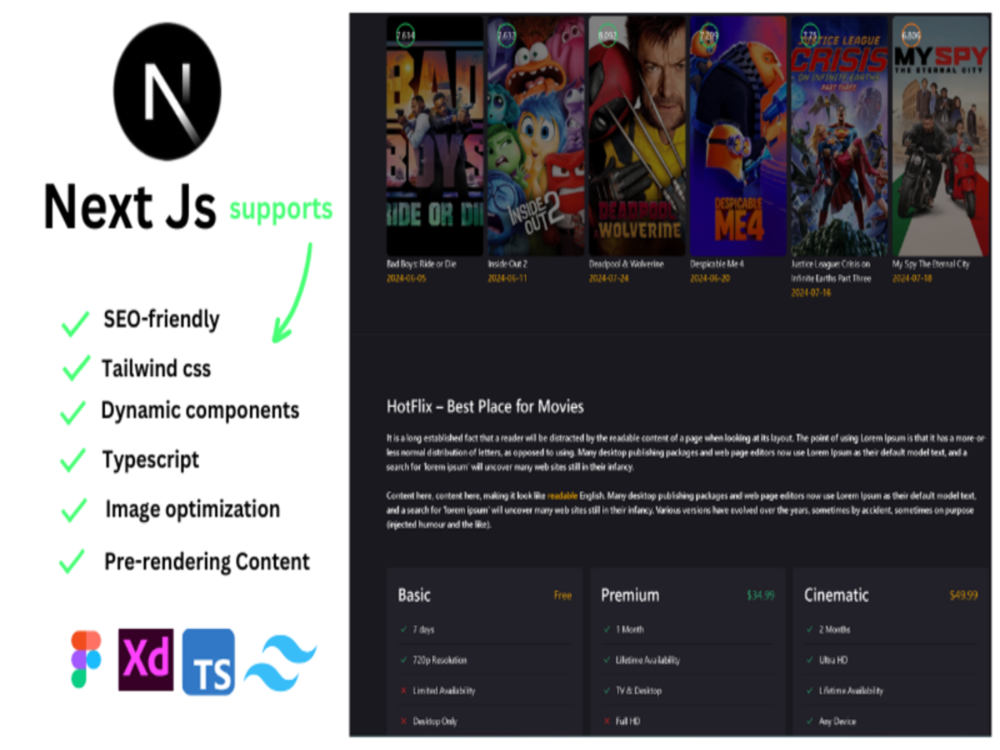Click the yellow 'readable' link in paragraph
Image resolution: width=1000 pixels, height=750 pixels.
pos(562,496)
